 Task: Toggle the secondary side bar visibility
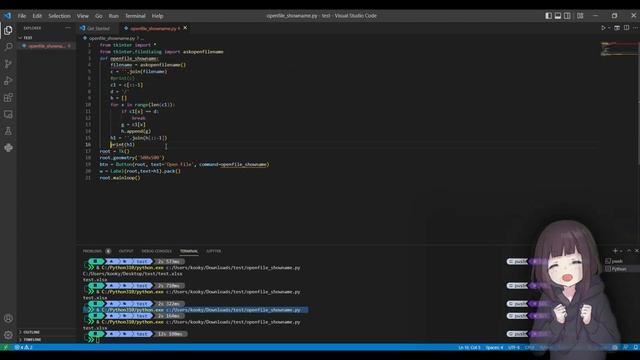567,16
